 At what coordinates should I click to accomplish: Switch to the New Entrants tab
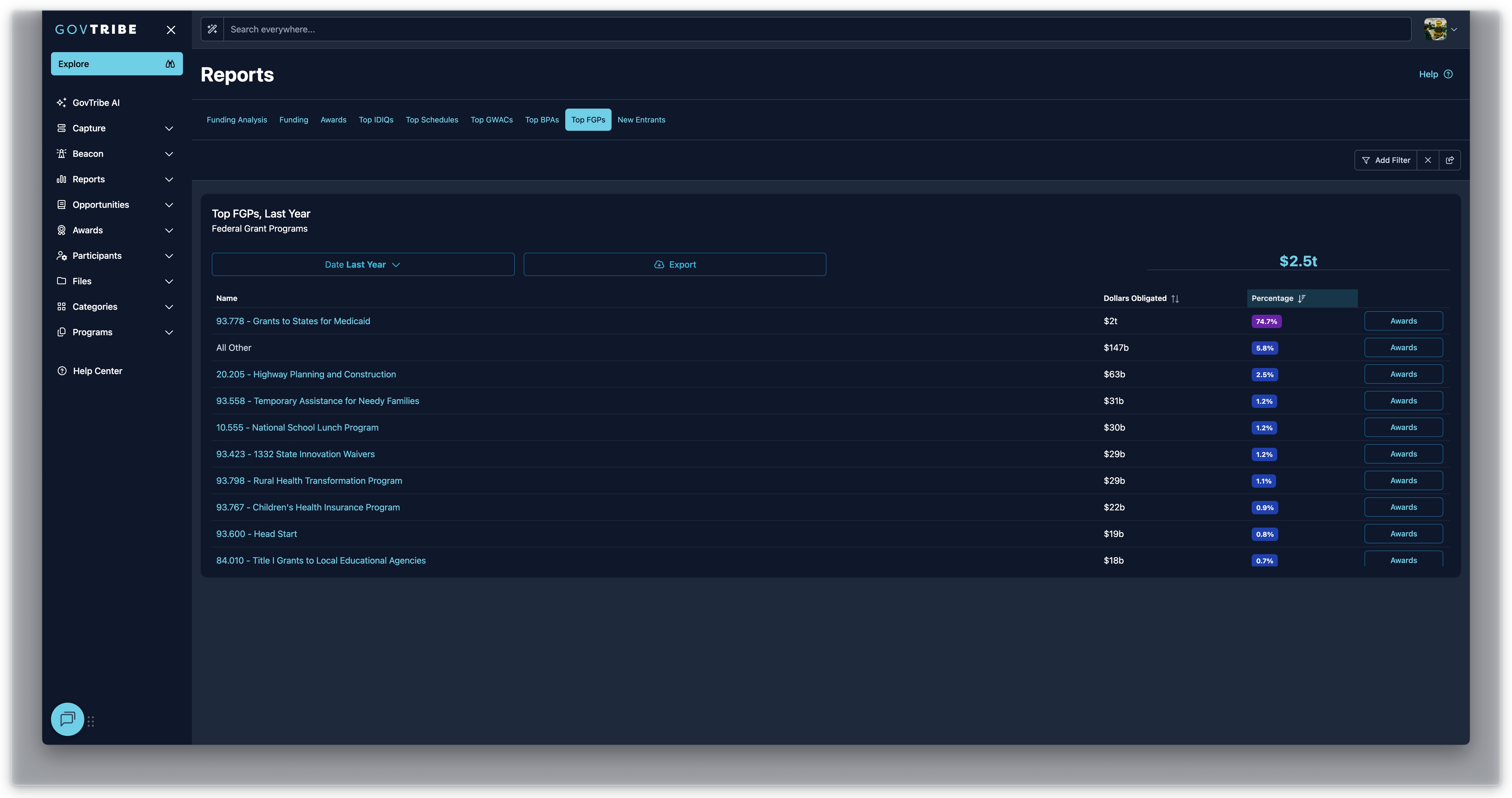tap(642, 120)
